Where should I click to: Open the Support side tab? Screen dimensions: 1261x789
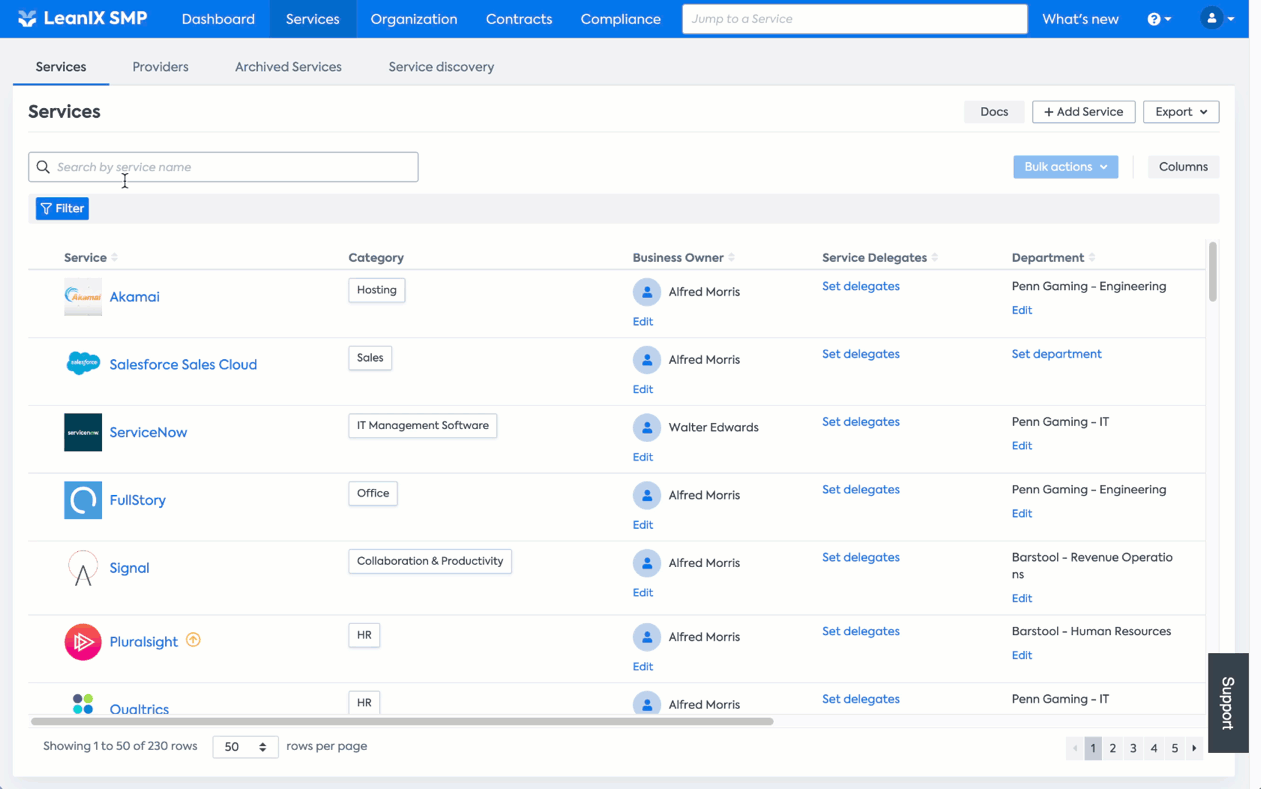pyautogui.click(x=1228, y=703)
